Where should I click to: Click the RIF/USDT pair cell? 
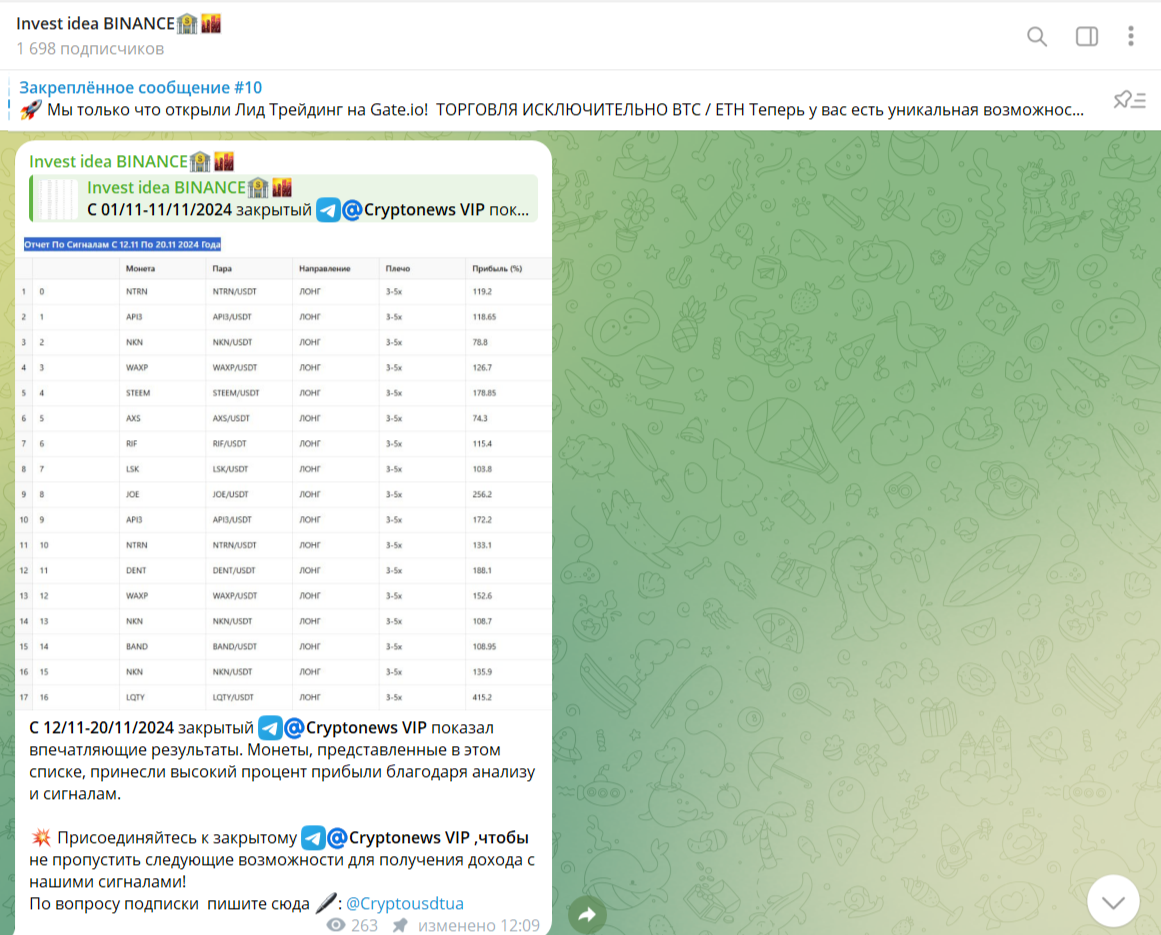coord(230,444)
